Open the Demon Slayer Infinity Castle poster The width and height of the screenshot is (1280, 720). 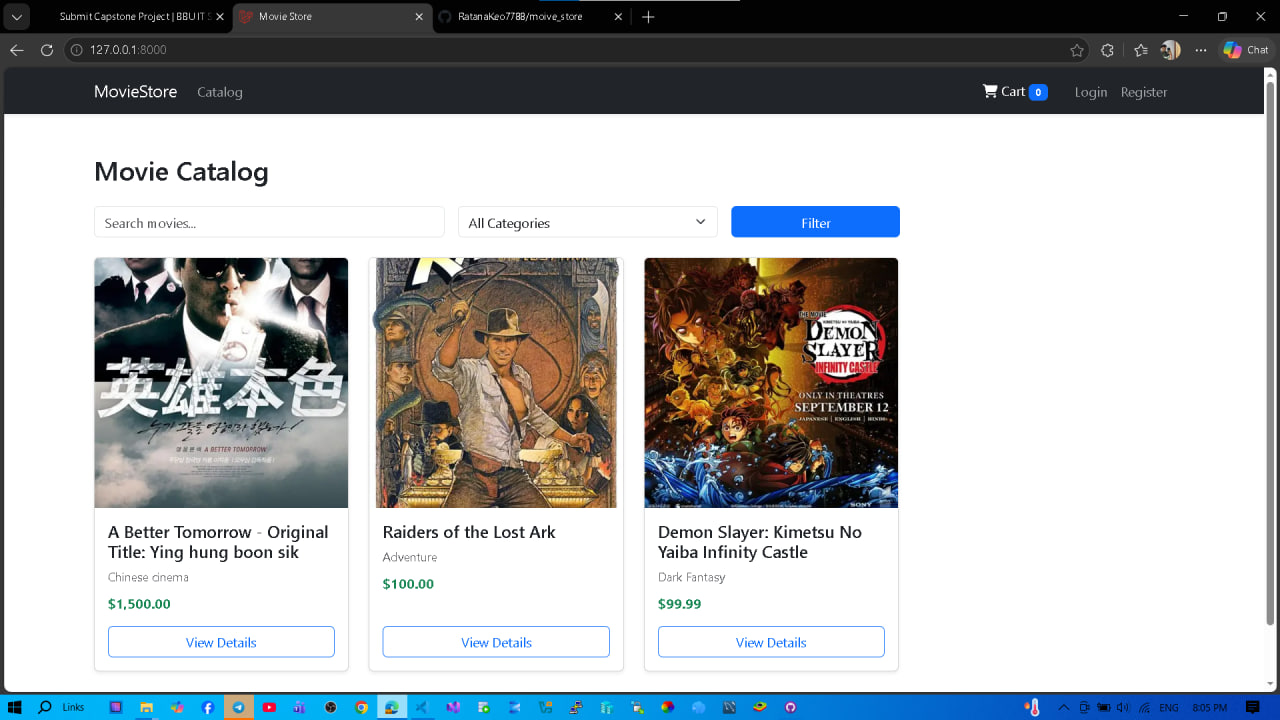pyautogui.click(x=771, y=383)
